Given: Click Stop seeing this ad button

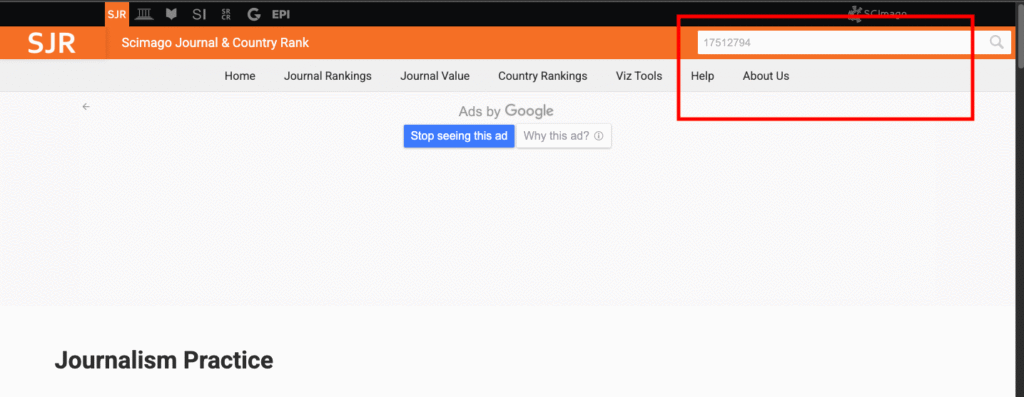Looking at the screenshot, I should pyautogui.click(x=459, y=136).
